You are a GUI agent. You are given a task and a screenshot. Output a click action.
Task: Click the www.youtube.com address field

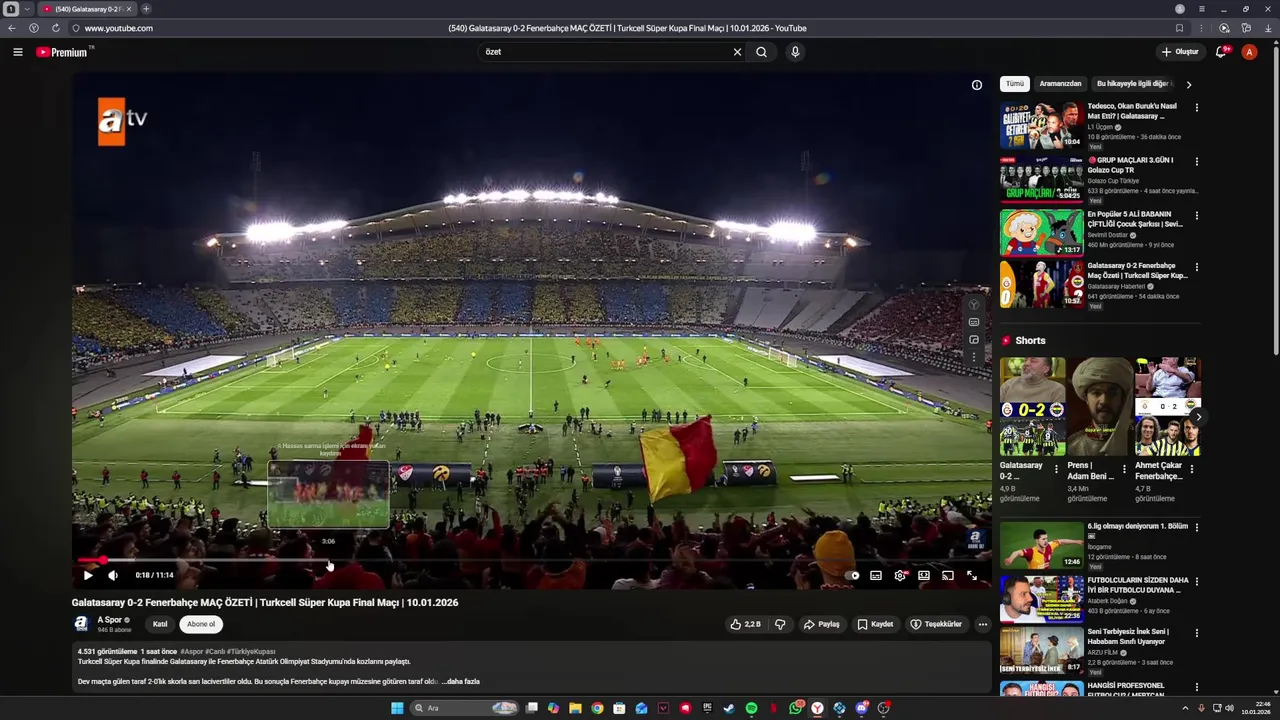click(119, 28)
